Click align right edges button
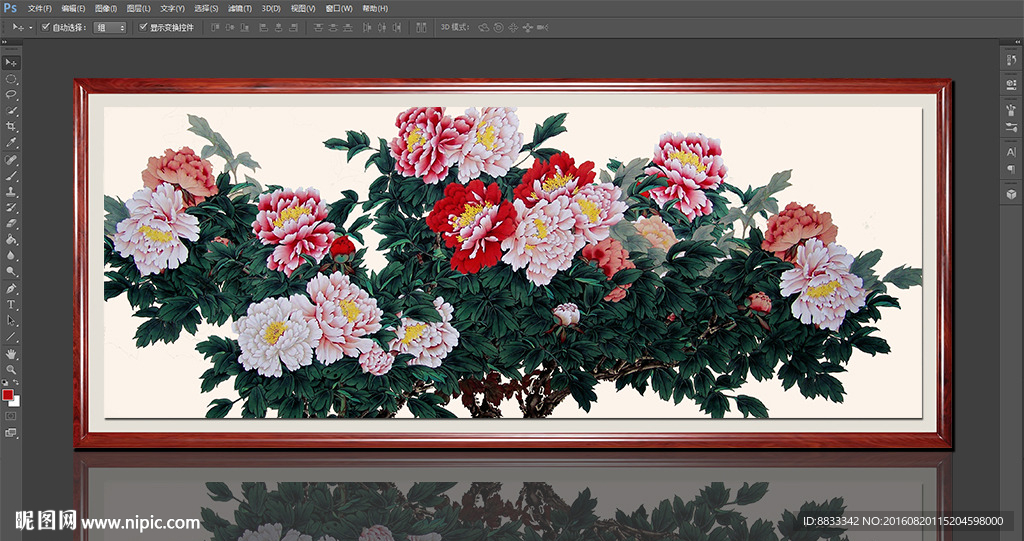 294,27
